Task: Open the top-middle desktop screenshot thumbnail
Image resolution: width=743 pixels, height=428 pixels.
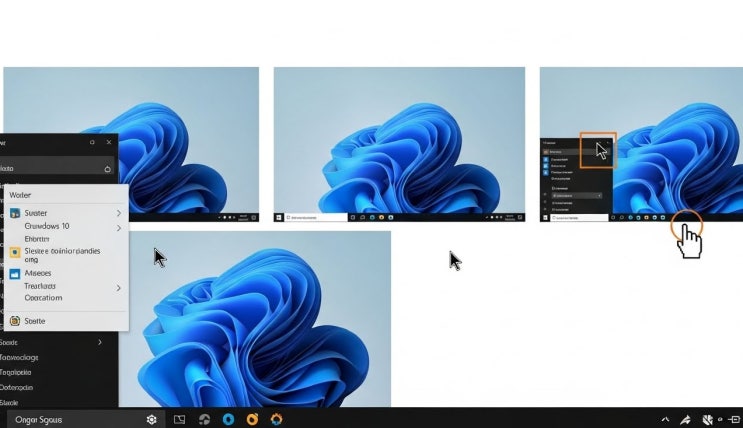Action: point(399,144)
